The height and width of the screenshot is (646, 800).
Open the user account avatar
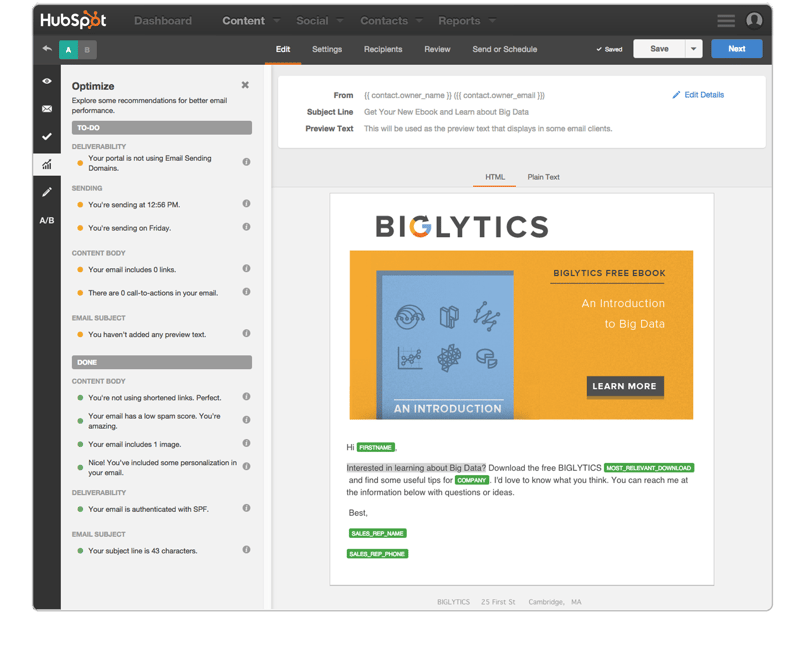click(754, 20)
